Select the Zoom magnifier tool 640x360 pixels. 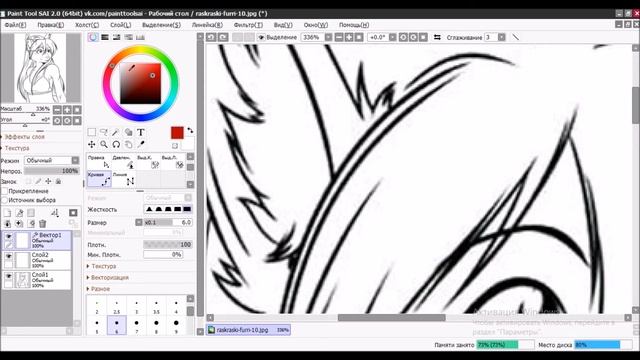pyautogui.click(x=104, y=144)
